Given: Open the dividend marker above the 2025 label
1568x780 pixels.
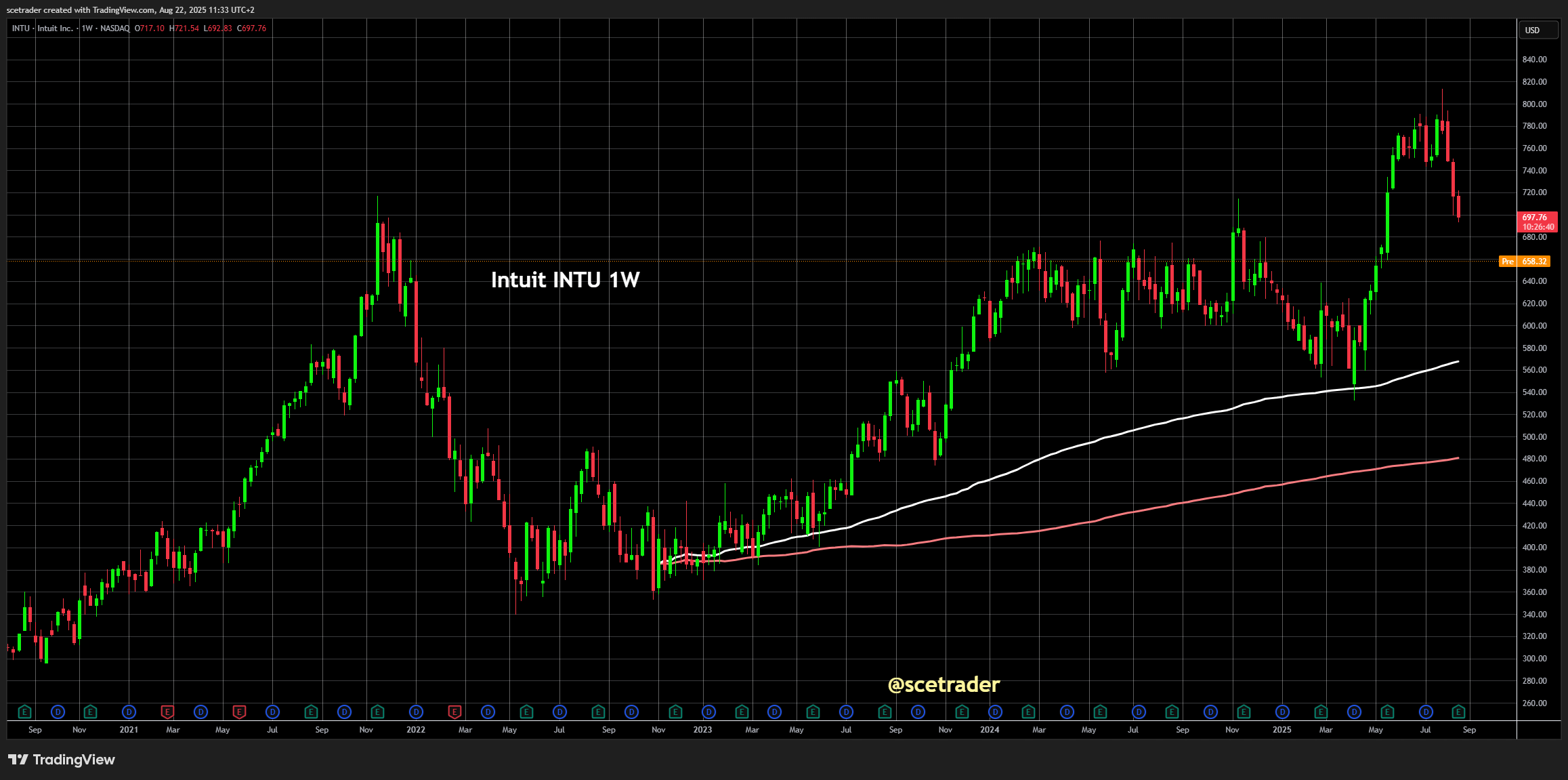Looking at the screenshot, I should pos(1282,712).
